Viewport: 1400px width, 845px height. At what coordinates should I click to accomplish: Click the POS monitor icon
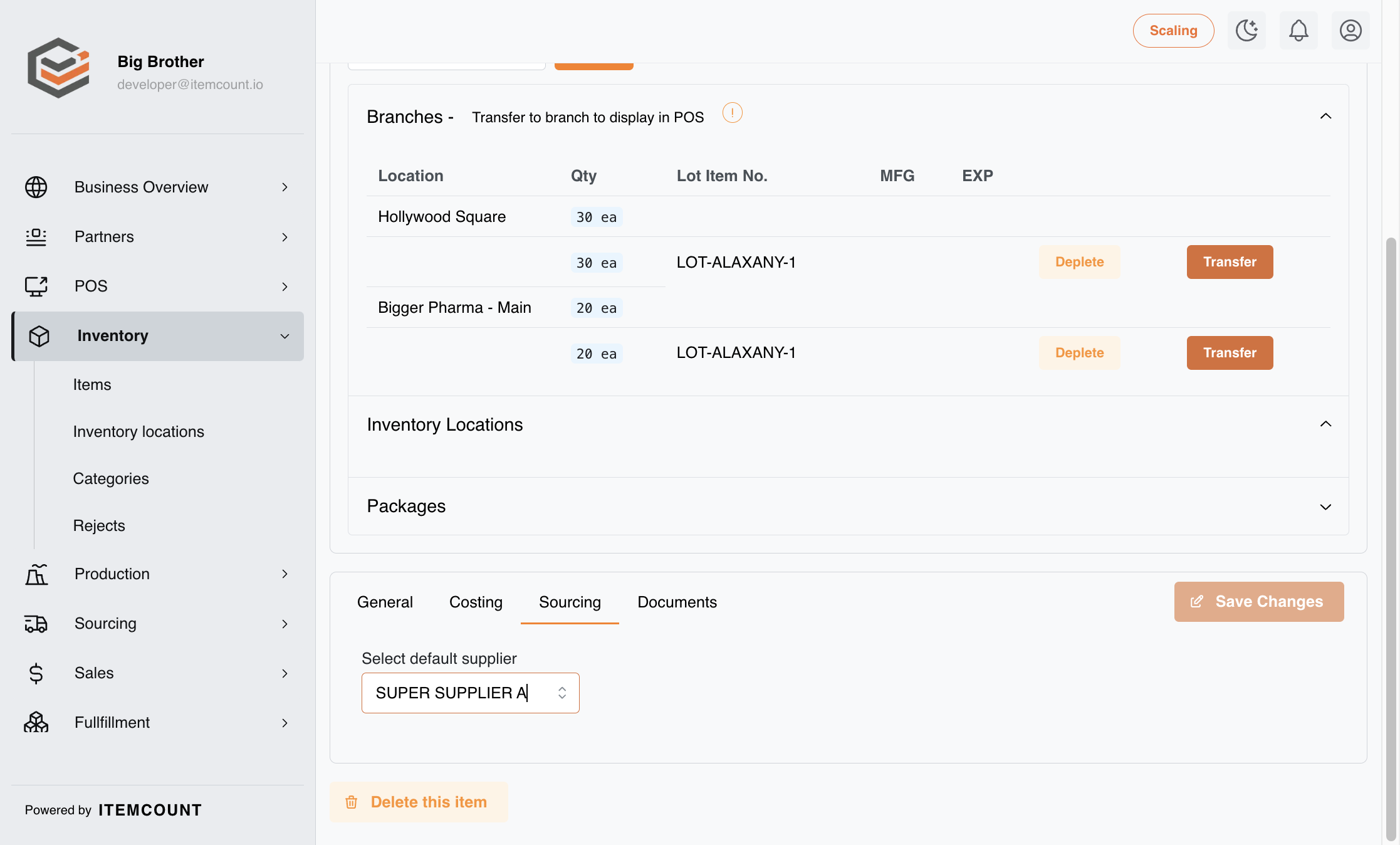(x=36, y=286)
